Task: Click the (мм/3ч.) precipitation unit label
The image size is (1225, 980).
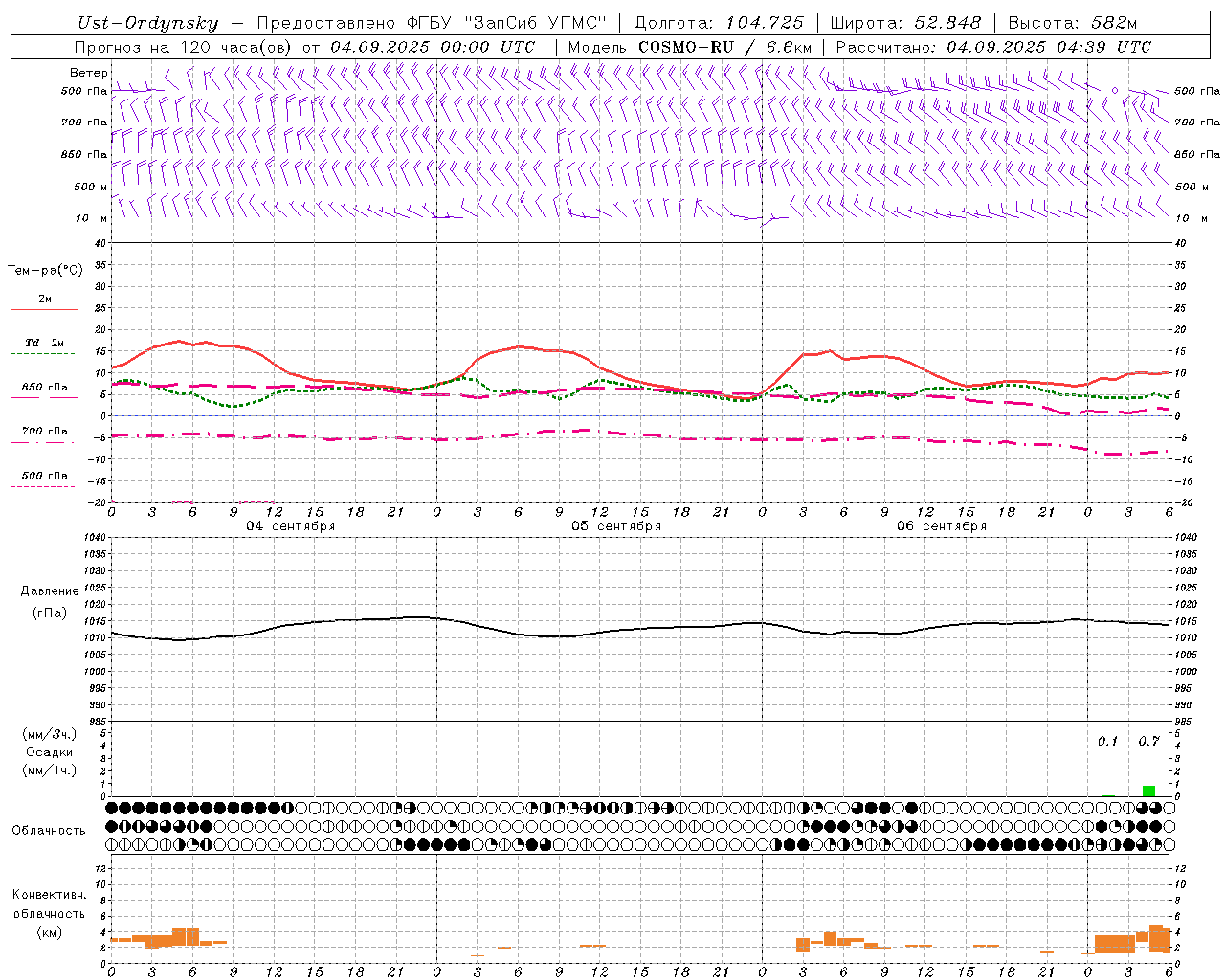Action: tap(50, 734)
